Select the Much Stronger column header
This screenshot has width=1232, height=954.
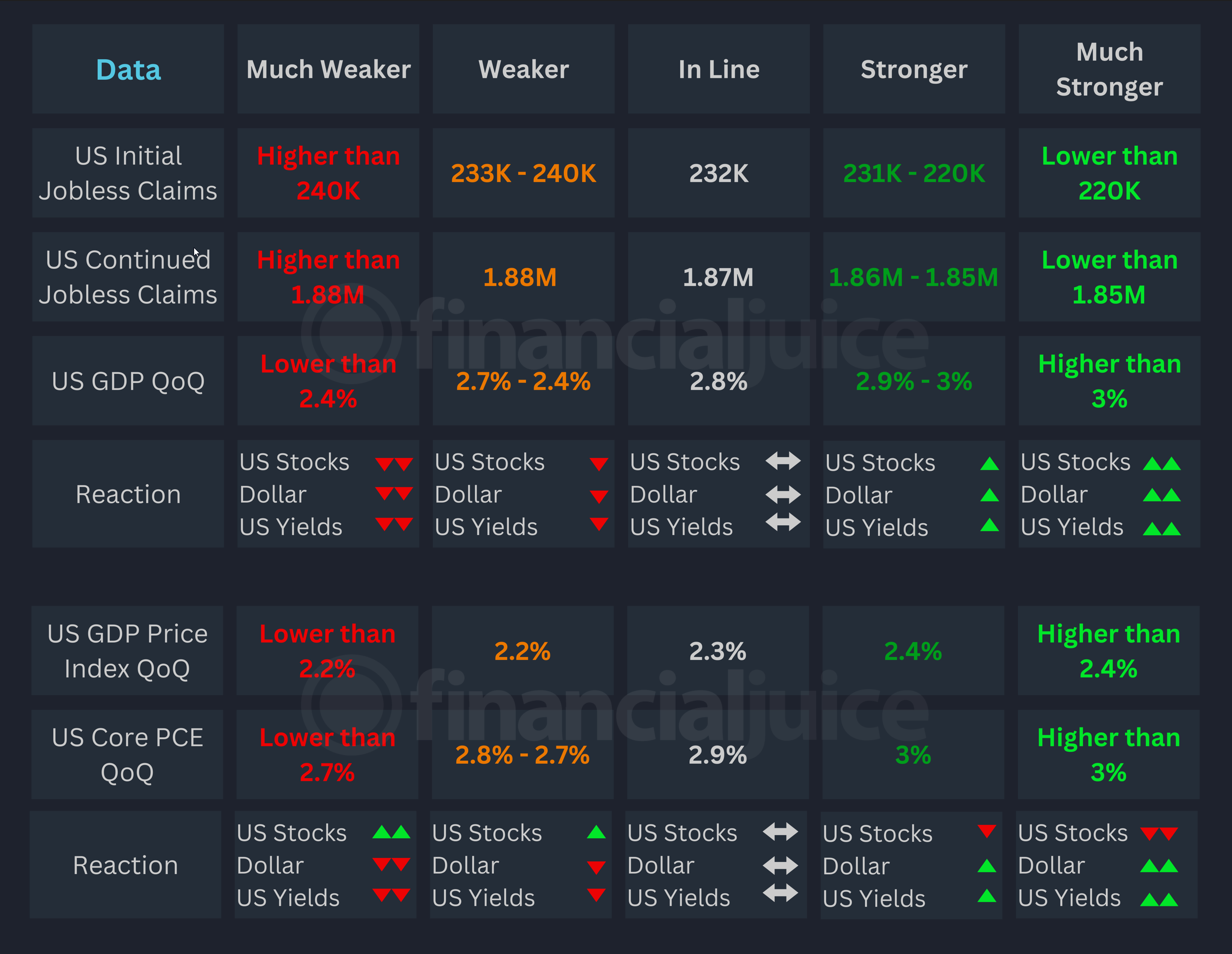pyautogui.click(x=1109, y=69)
